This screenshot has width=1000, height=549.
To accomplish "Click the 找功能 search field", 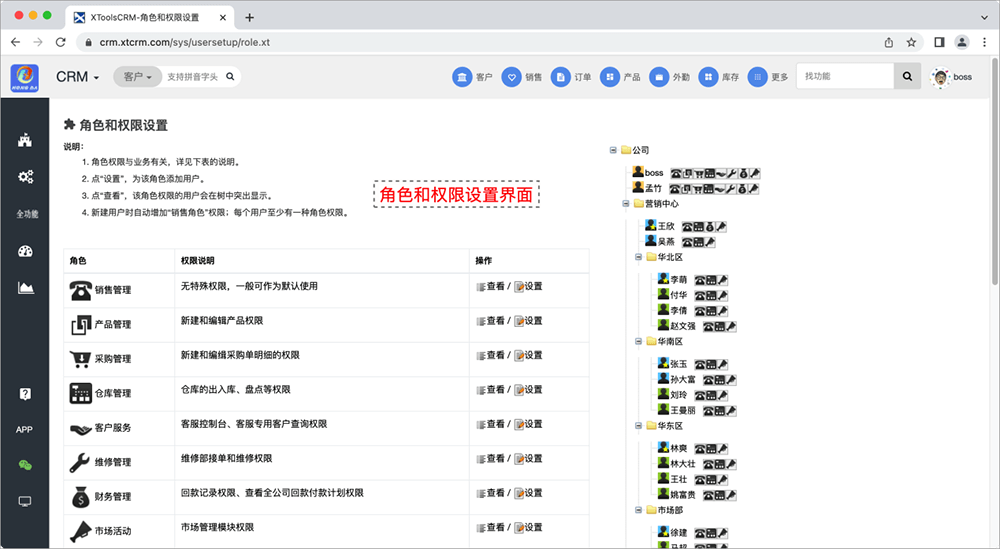I will point(845,77).
